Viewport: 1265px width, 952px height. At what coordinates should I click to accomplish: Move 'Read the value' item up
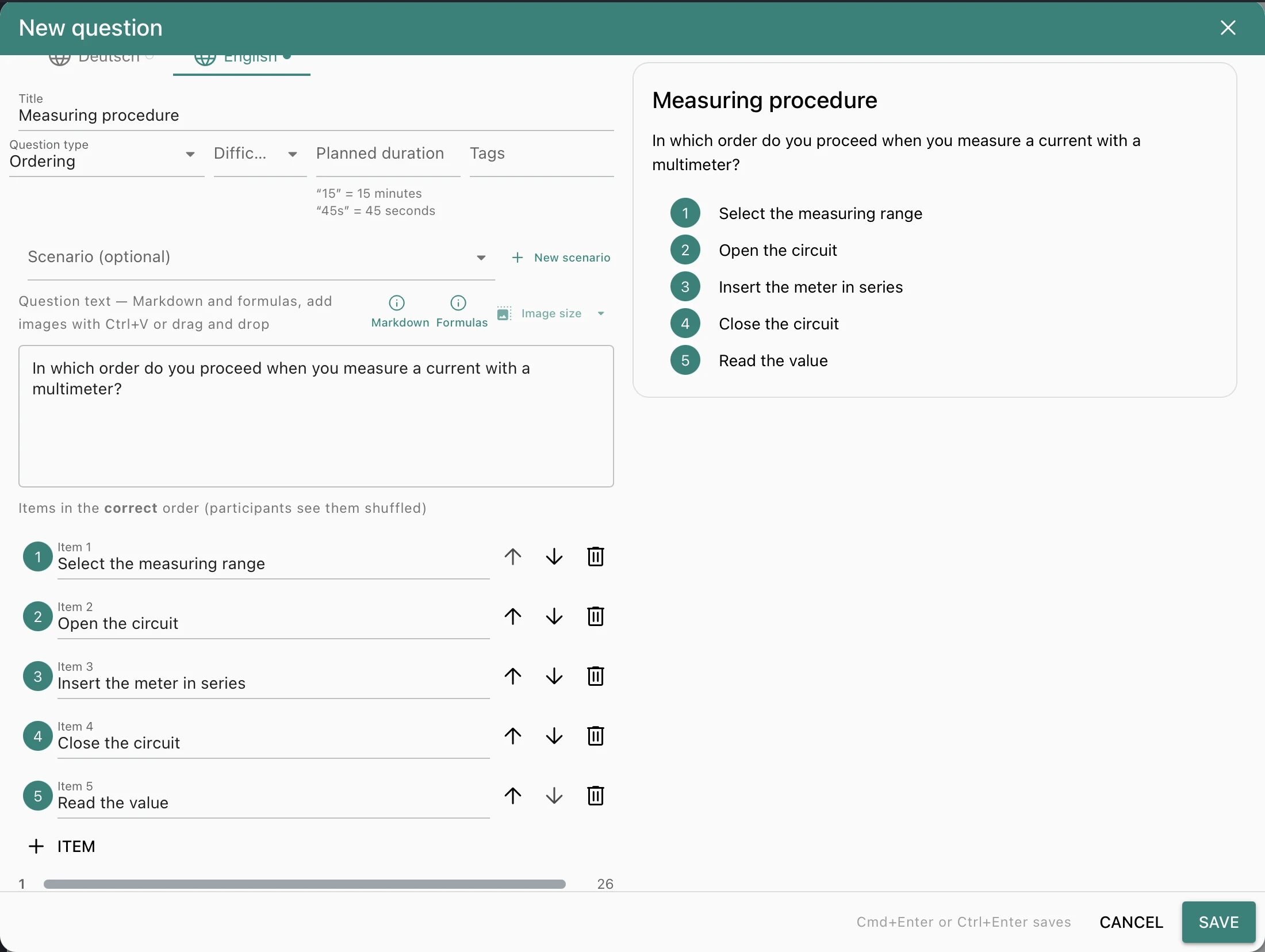click(513, 796)
